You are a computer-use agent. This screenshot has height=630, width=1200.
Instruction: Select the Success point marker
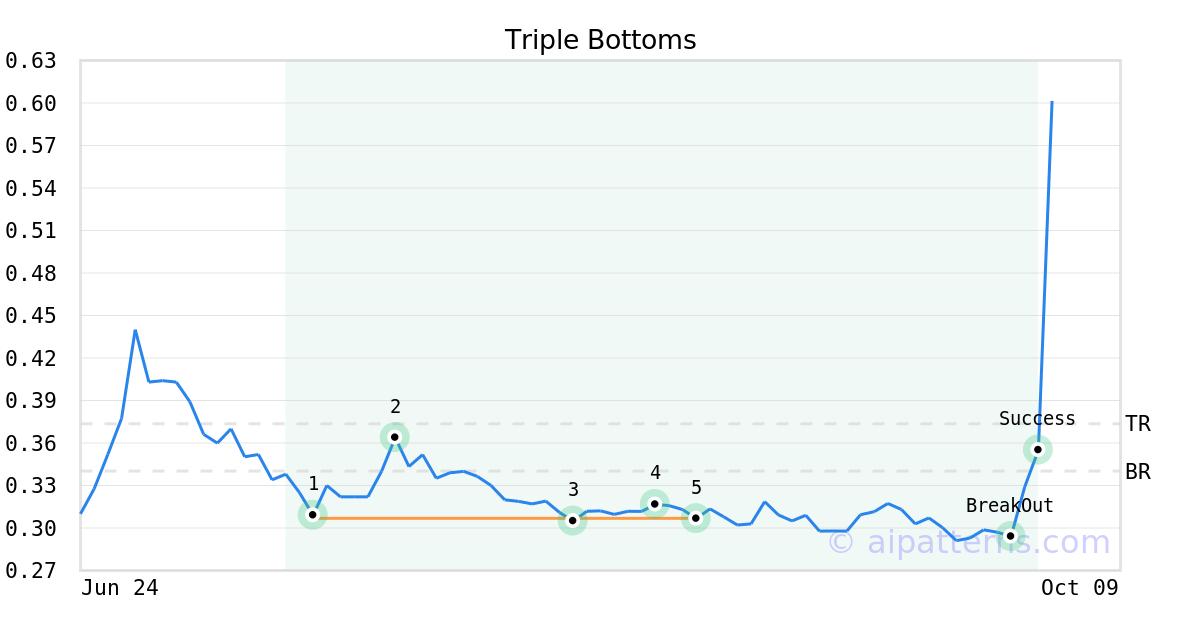pos(1038,450)
